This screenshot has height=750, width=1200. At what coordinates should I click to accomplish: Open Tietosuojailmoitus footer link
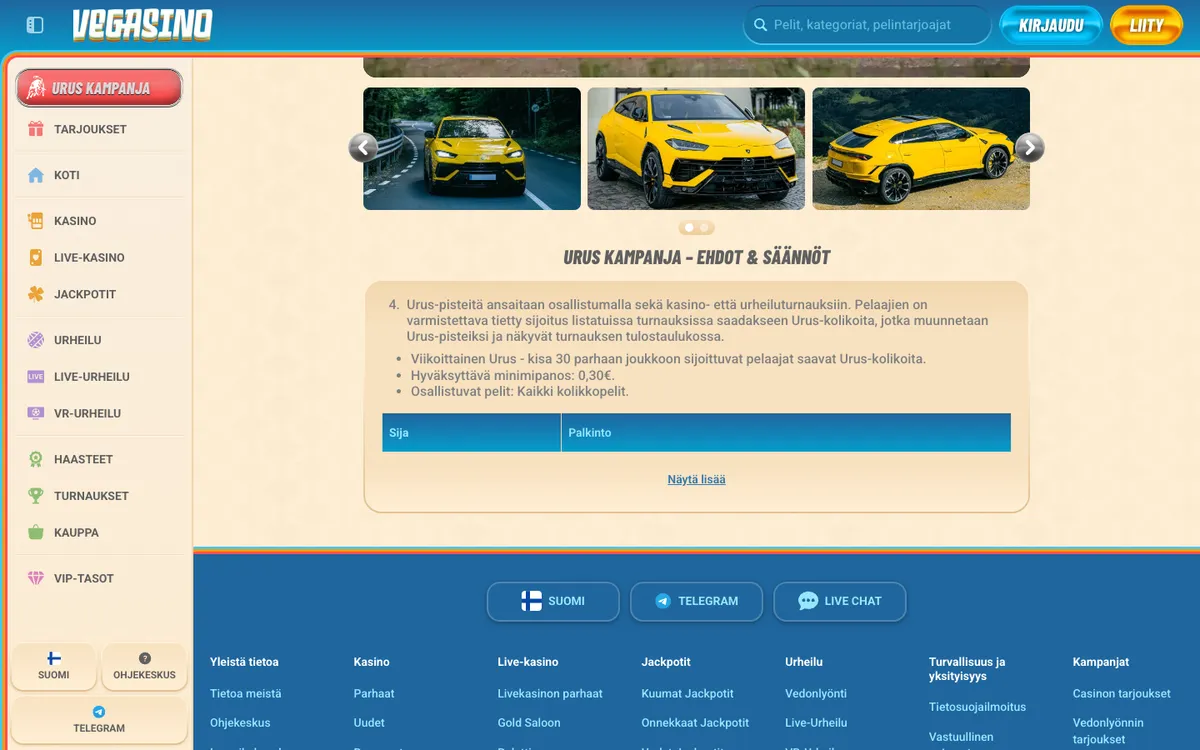pyautogui.click(x=977, y=706)
